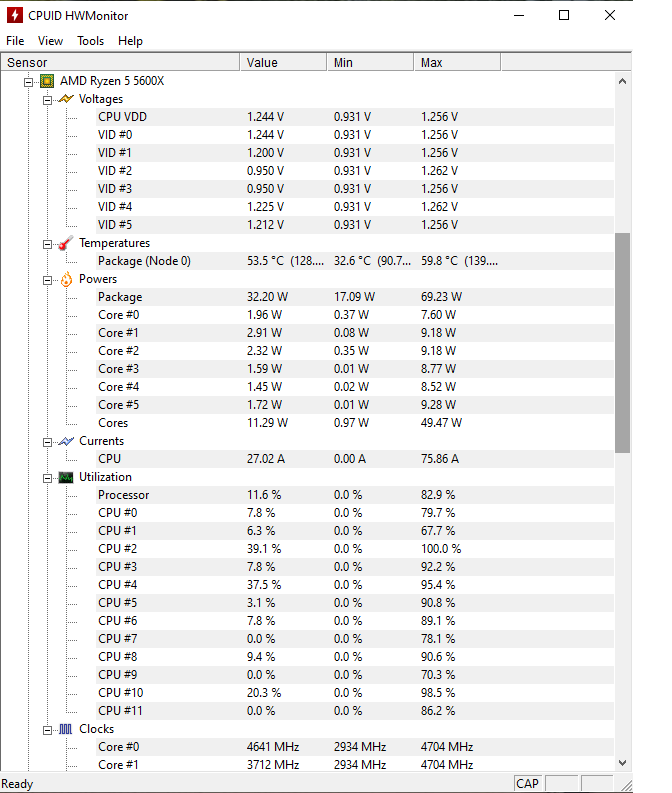Image resolution: width=672 pixels, height=793 pixels.
Task: Click the Temperatures thermometer icon
Action: pyautogui.click(x=66, y=243)
